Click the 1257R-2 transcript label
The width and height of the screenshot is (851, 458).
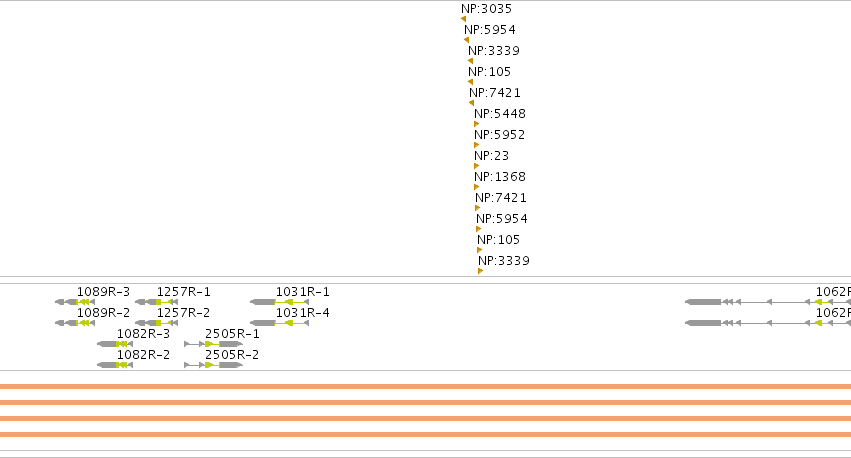point(183,313)
